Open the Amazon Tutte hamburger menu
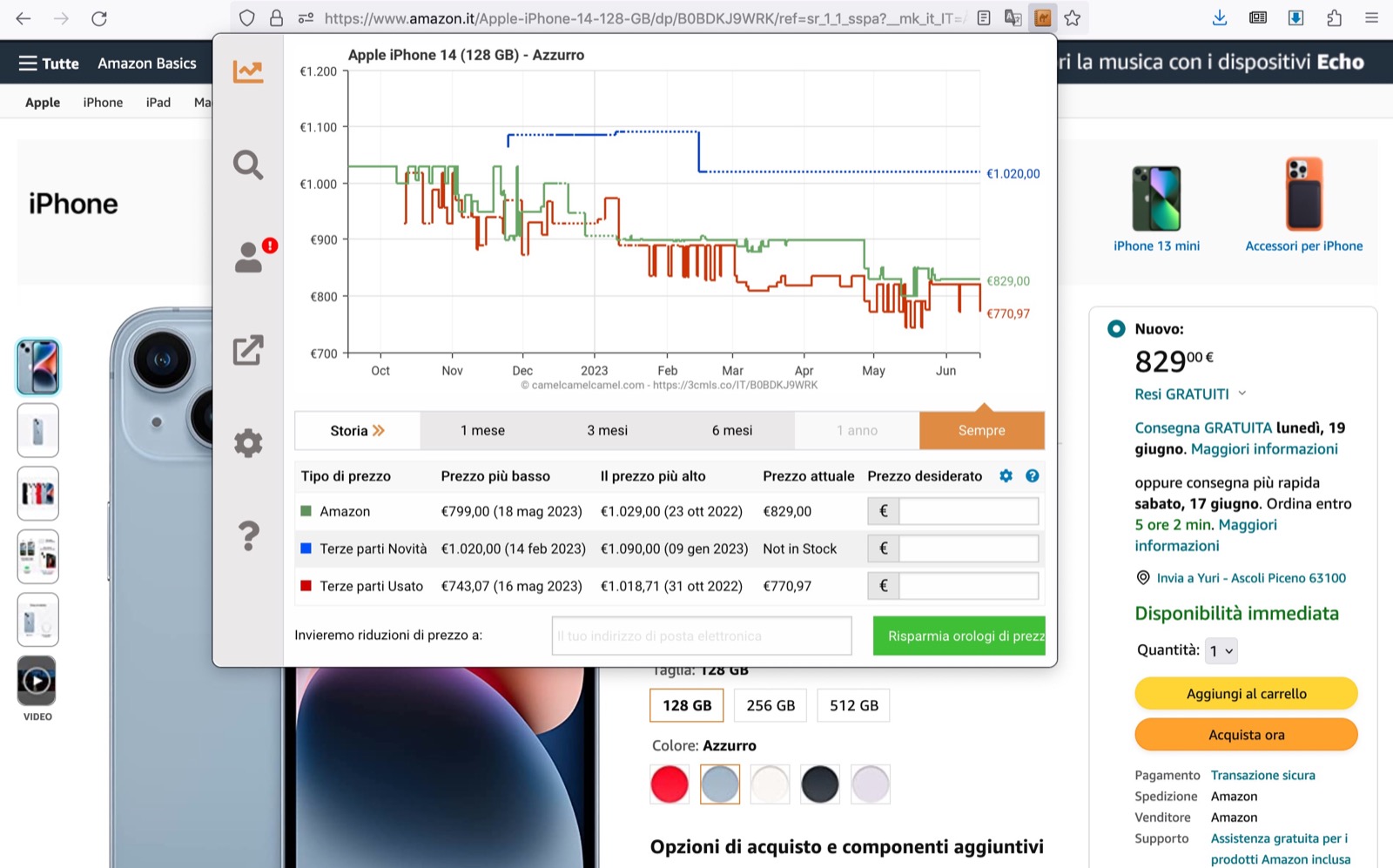 click(x=49, y=64)
